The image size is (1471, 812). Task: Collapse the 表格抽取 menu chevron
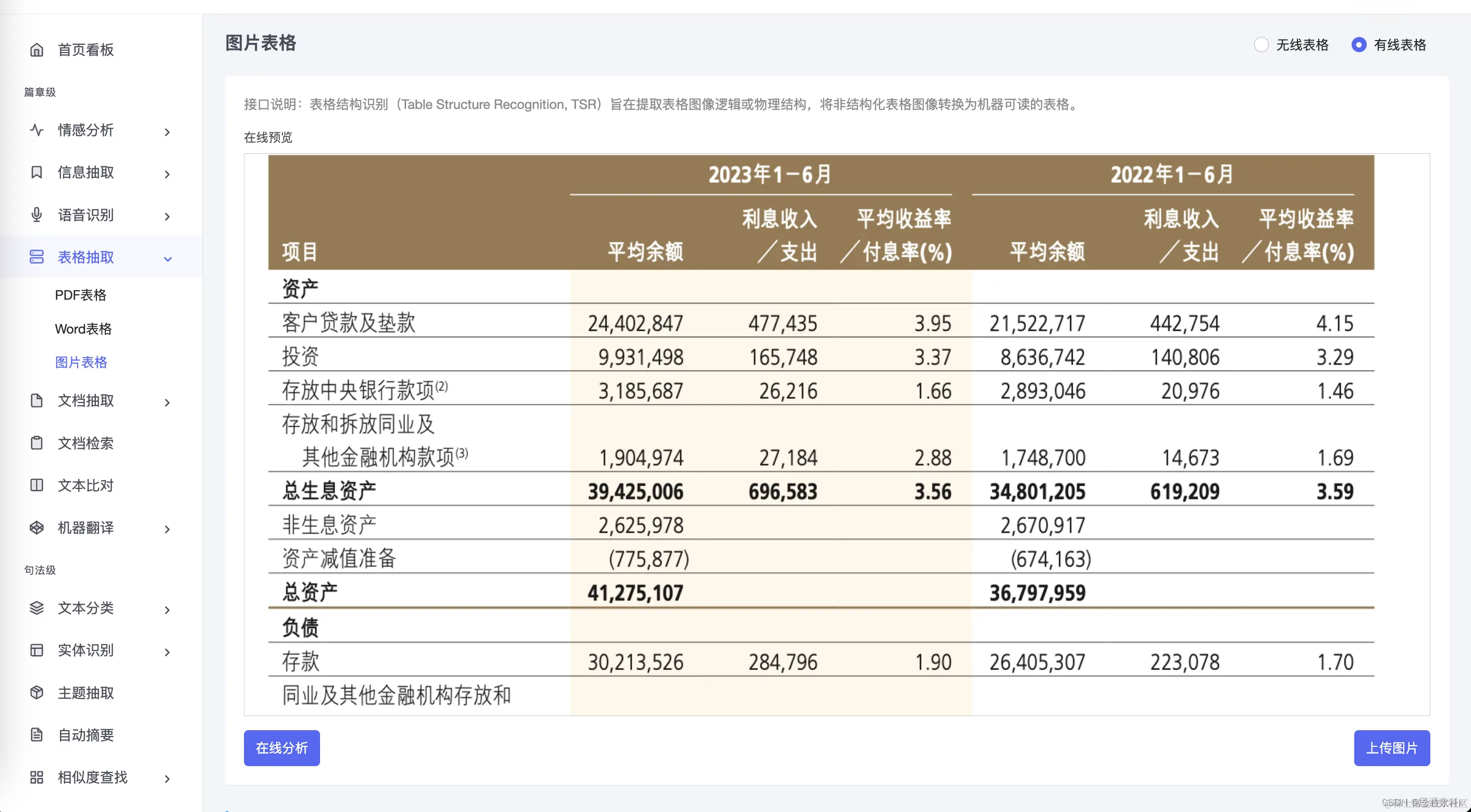point(167,259)
